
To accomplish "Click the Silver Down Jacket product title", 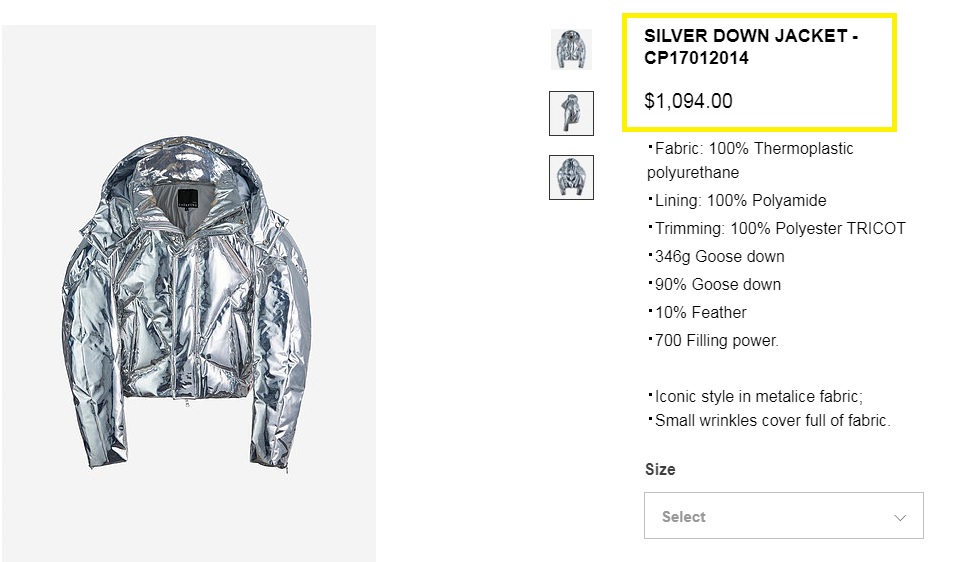I will coord(751,47).
